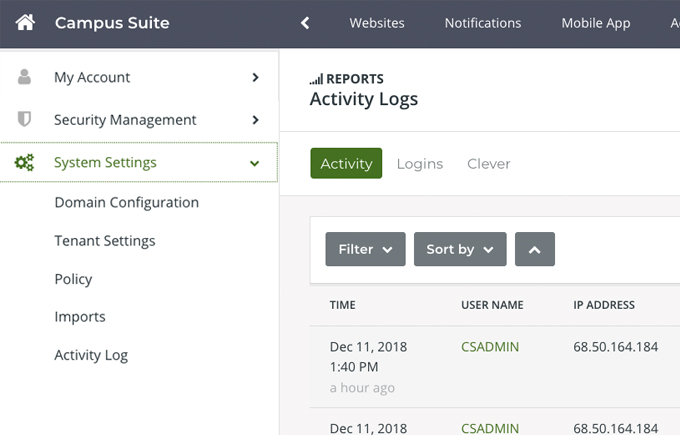
Task: Expand the My Account menu chevron
Action: coord(256,77)
